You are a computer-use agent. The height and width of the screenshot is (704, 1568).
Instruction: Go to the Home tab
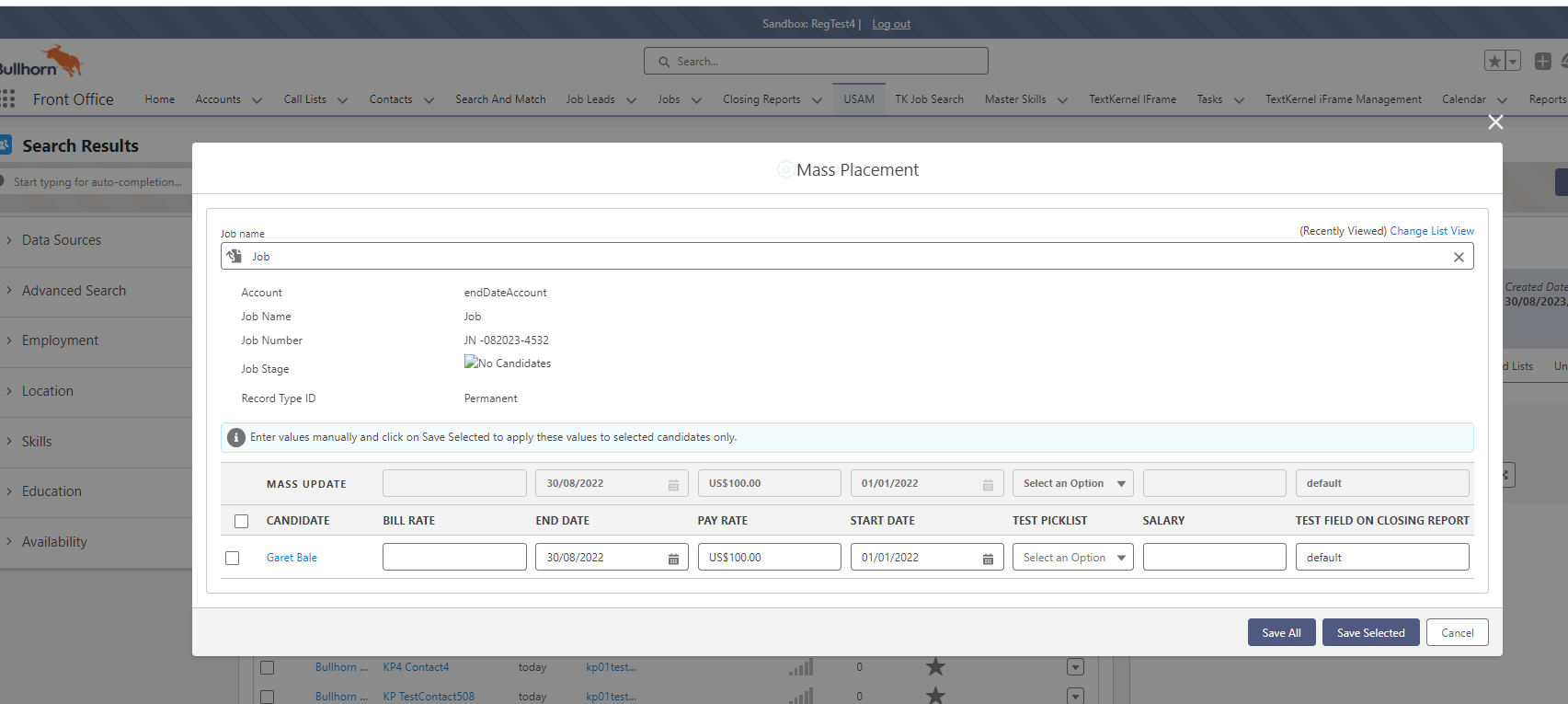(159, 99)
